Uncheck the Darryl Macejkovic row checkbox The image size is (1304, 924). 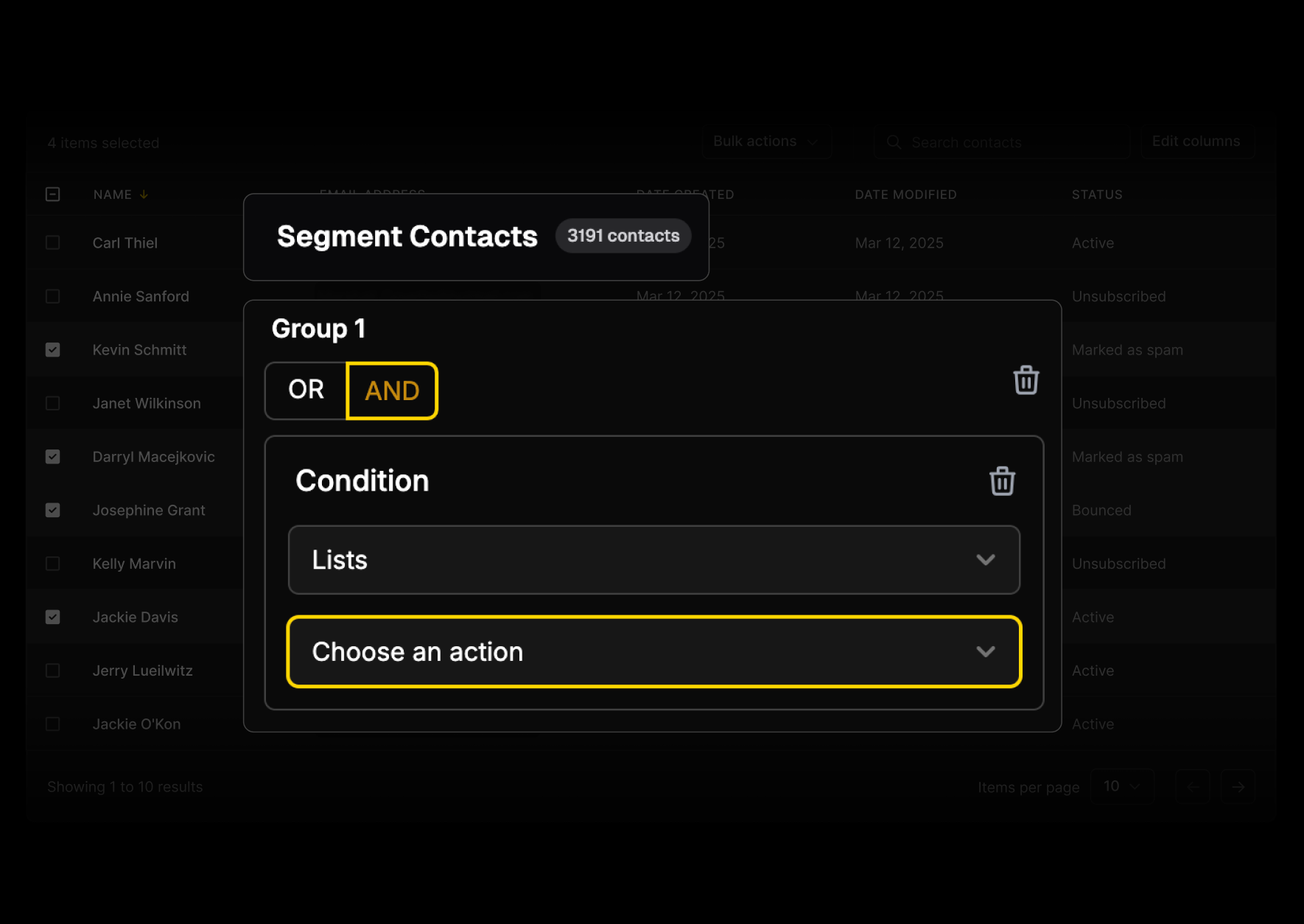point(53,457)
